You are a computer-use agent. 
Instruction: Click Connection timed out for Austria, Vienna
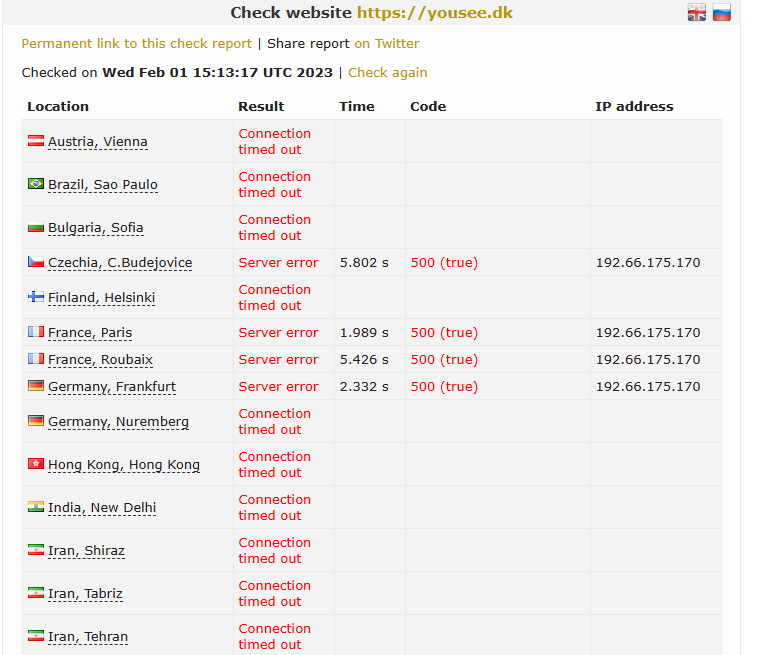pyautogui.click(x=274, y=141)
